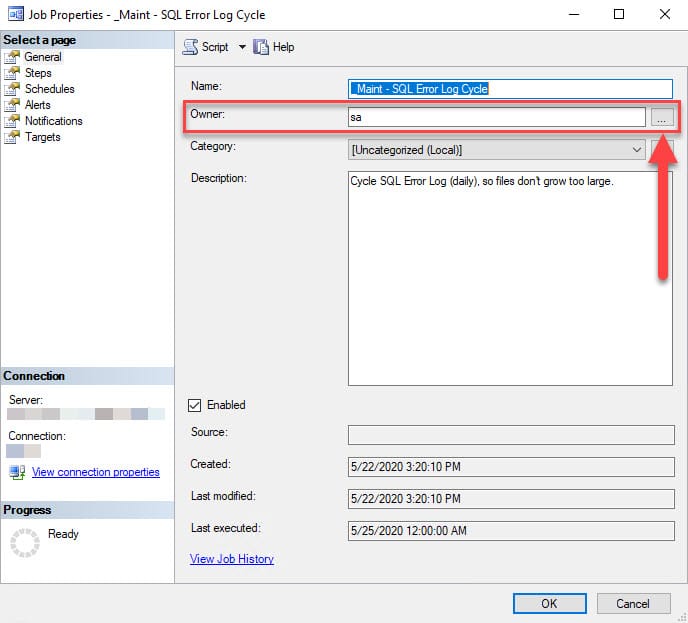Click the connection properties icon
This screenshot has width=688, height=623.
click(18, 472)
